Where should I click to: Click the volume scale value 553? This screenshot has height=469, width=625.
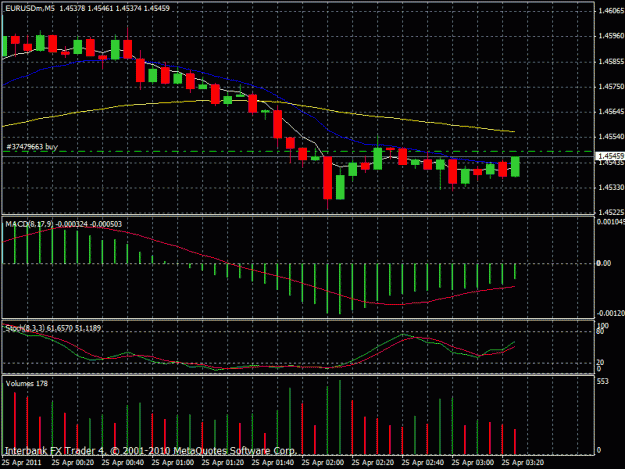point(603,382)
